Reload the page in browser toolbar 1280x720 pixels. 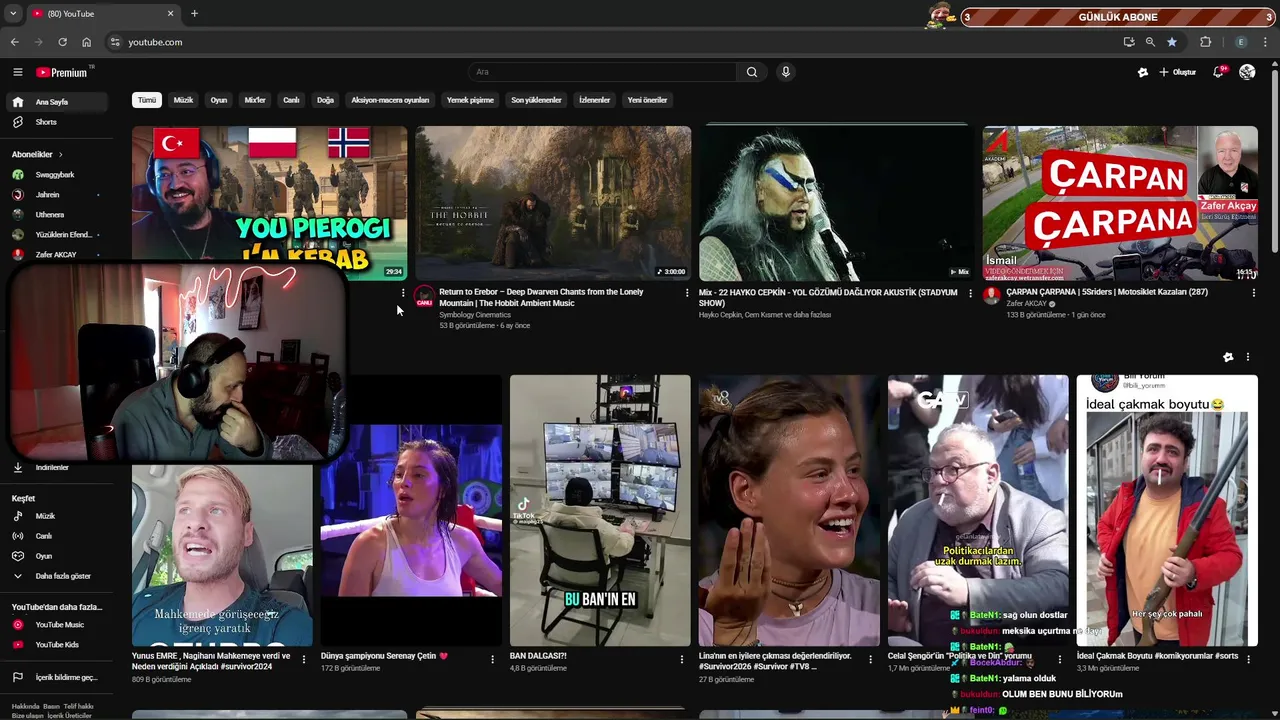62,42
